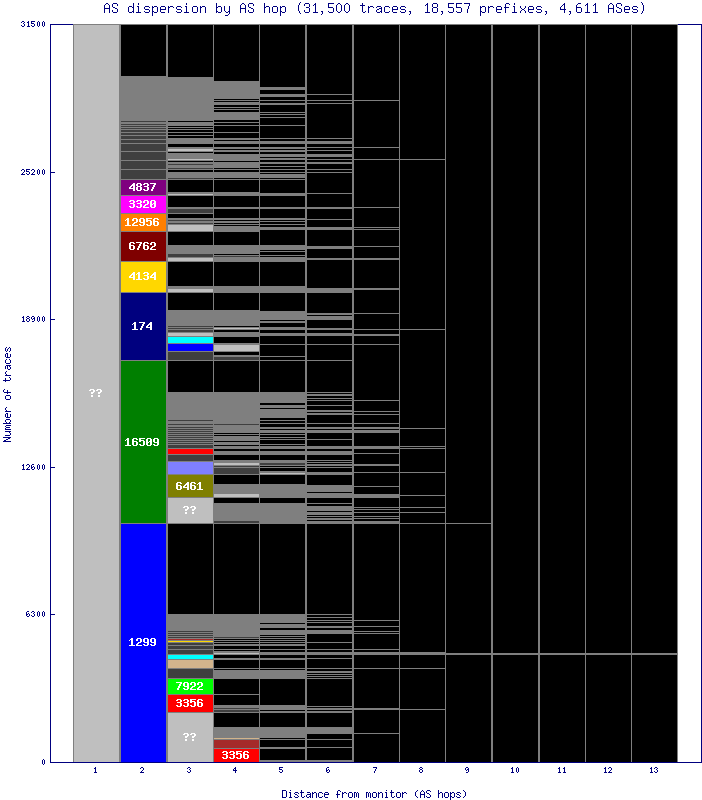Click the red 3356 block in hop 3
702x800 pixels.
click(x=189, y=703)
